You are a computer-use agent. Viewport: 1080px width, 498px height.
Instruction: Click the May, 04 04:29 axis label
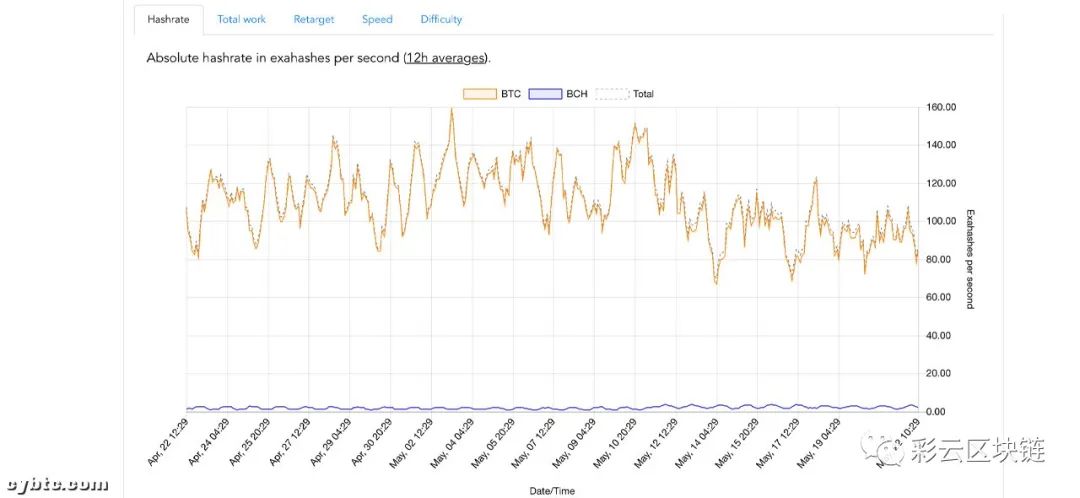pos(453,443)
